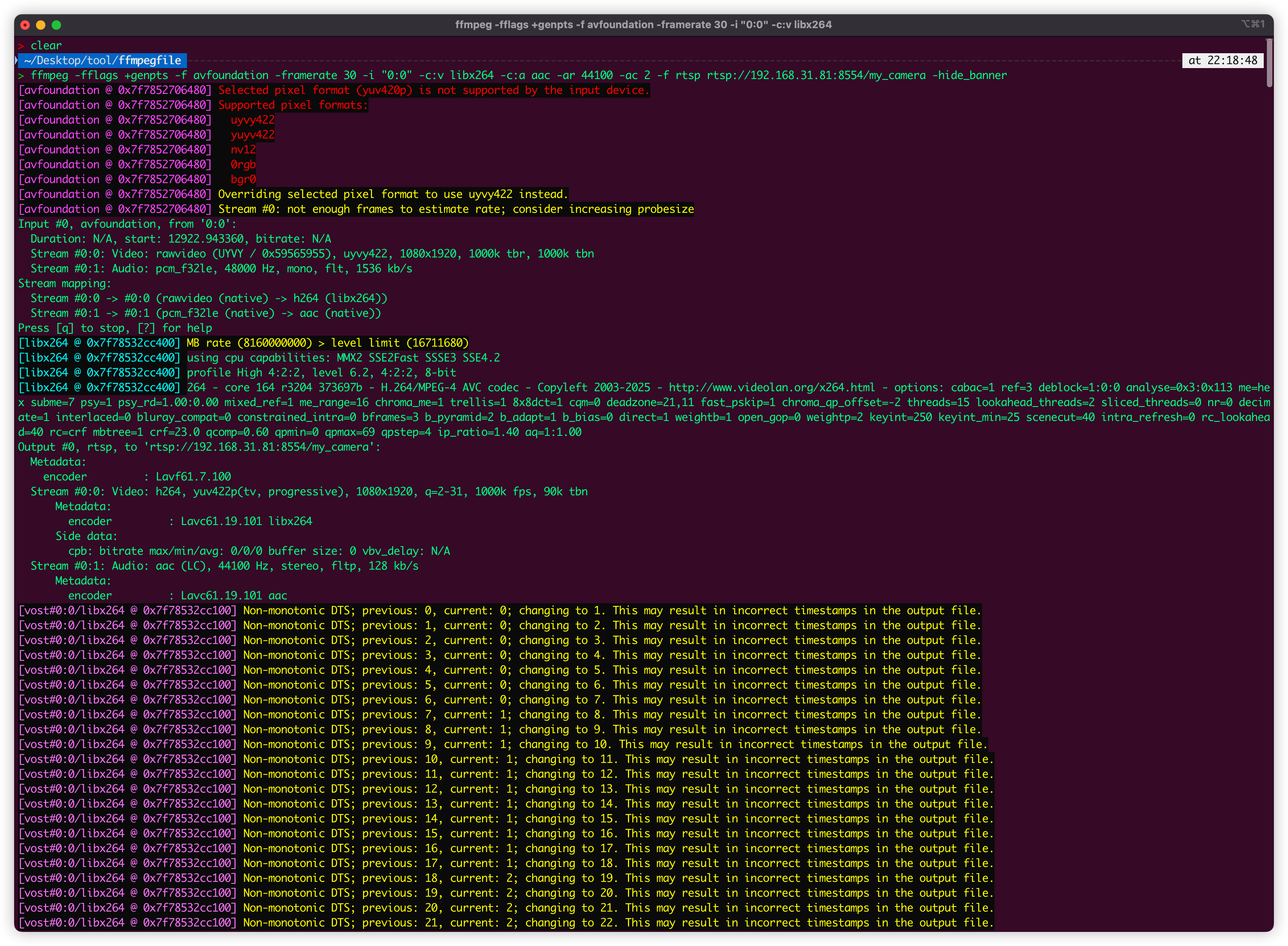Click the ffmpeg title in the title bar
Image resolution: width=1288 pixels, height=946 pixels.
644,25
